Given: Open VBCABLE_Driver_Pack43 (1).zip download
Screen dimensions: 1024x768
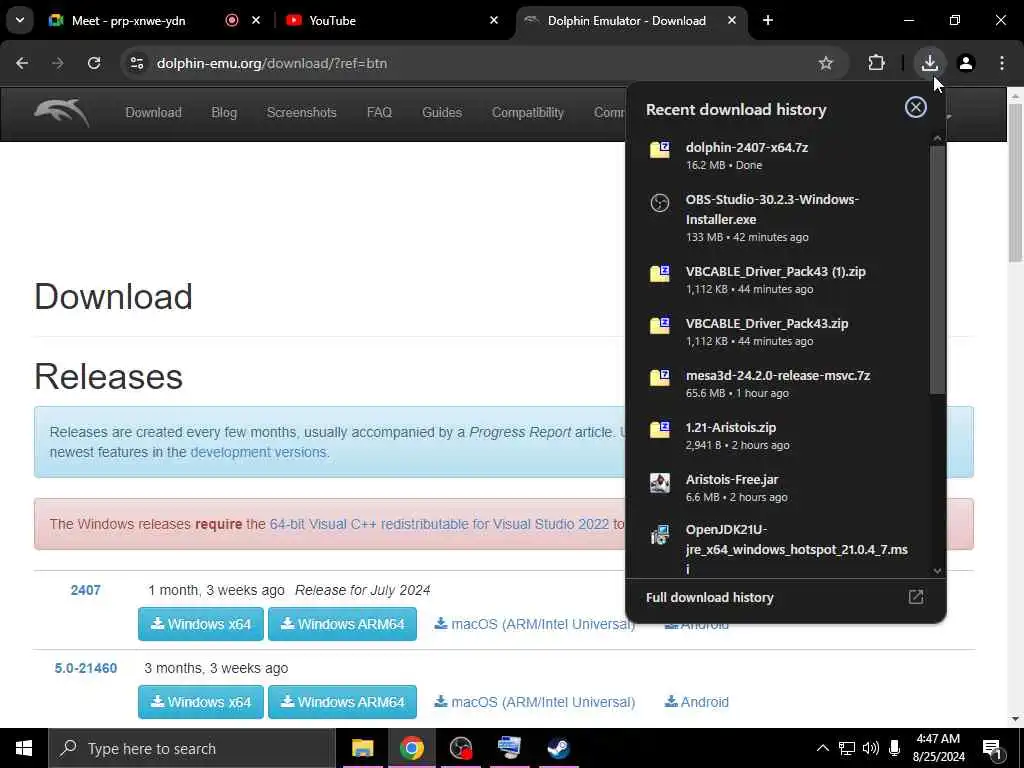Looking at the screenshot, I should click(x=777, y=280).
